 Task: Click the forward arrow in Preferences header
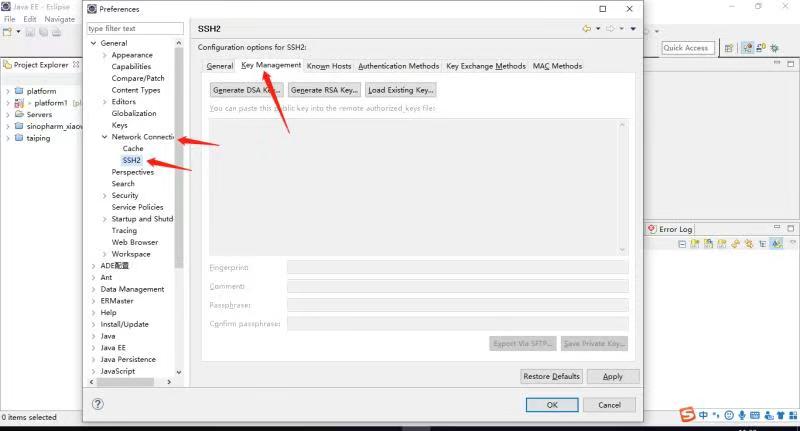[x=610, y=29]
